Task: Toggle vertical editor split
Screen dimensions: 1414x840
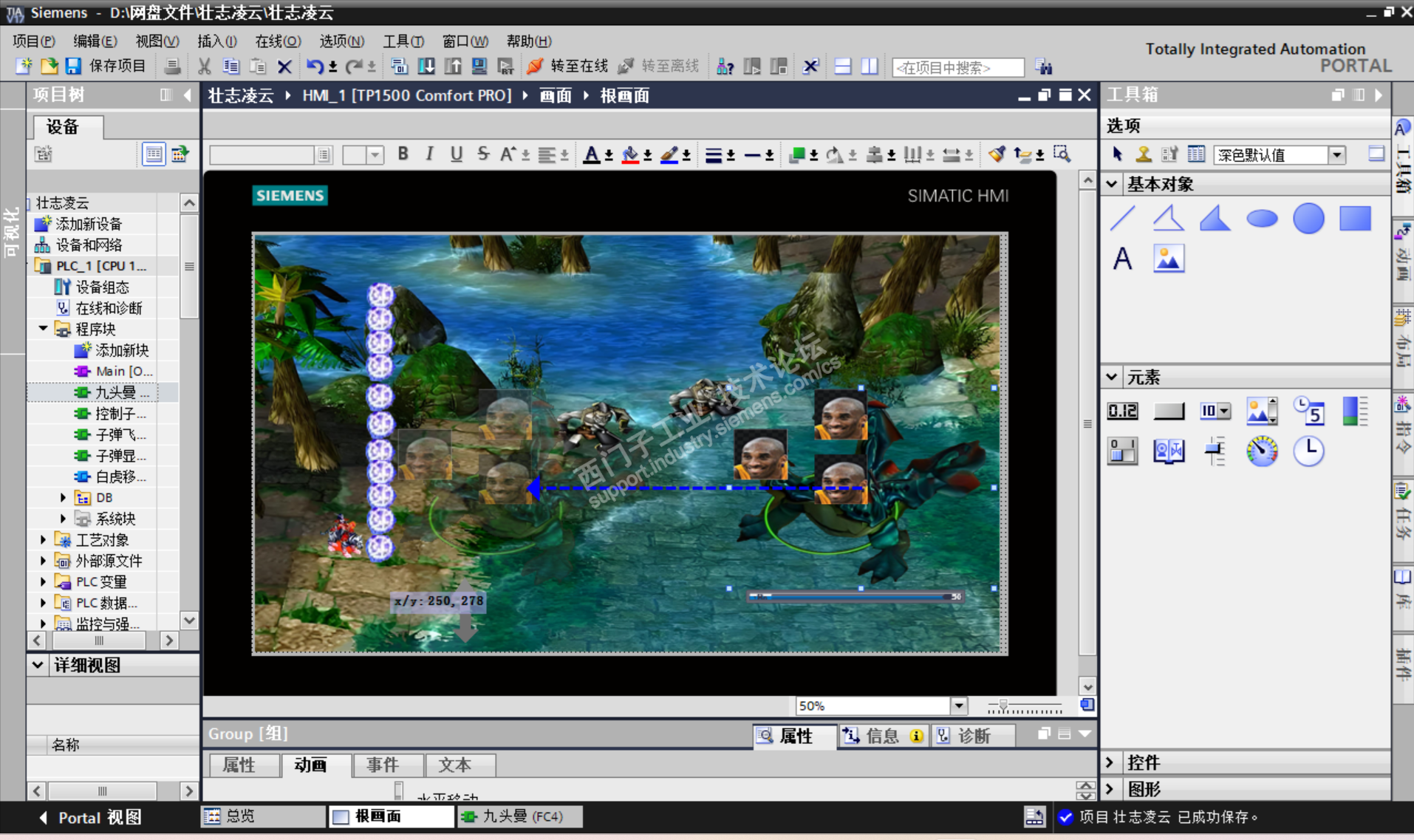Action: point(870,66)
